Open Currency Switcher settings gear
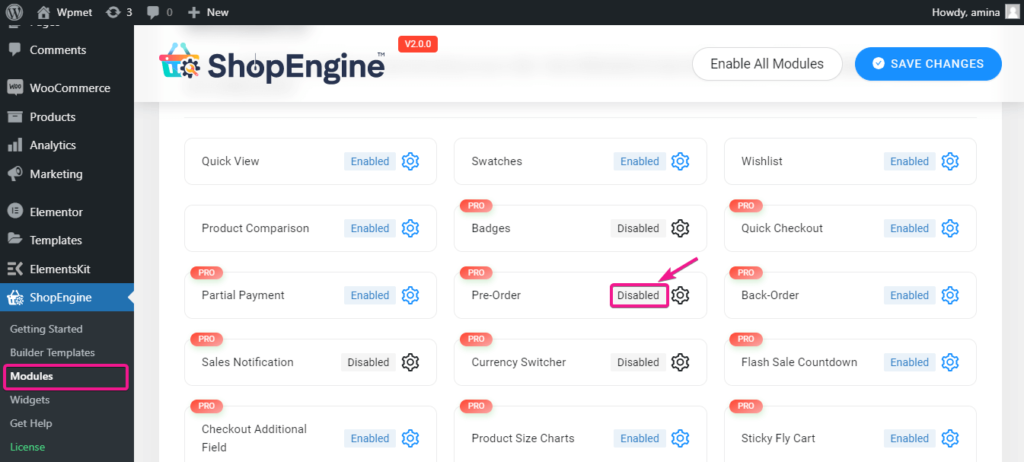This screenshot has height=462, width=1024. [x=680, y=362]
